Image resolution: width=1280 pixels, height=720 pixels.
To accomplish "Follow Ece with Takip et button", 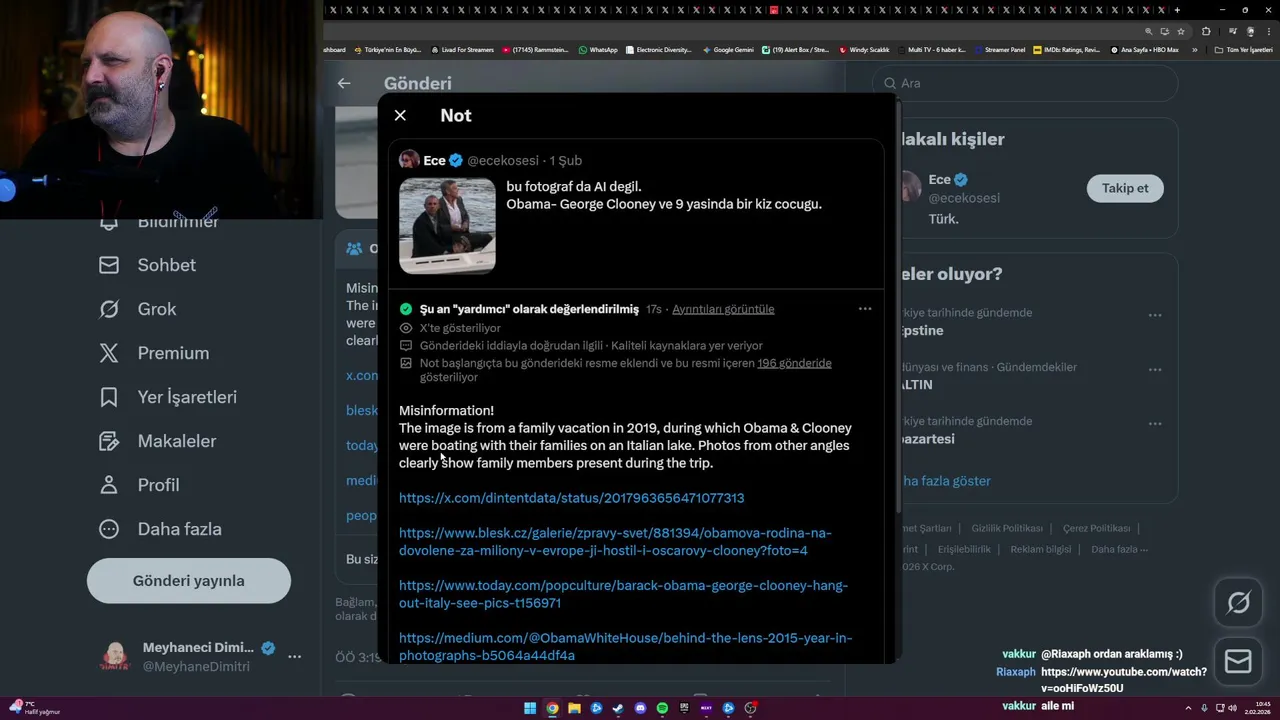I will (x=1125, y=188).
